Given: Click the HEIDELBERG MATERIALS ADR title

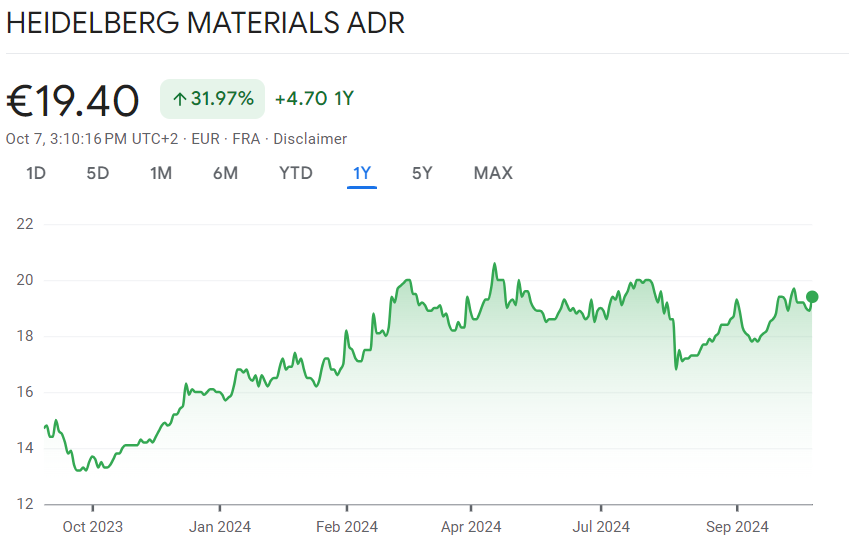Looking at the screenshot, I should (x=205, y=23).
